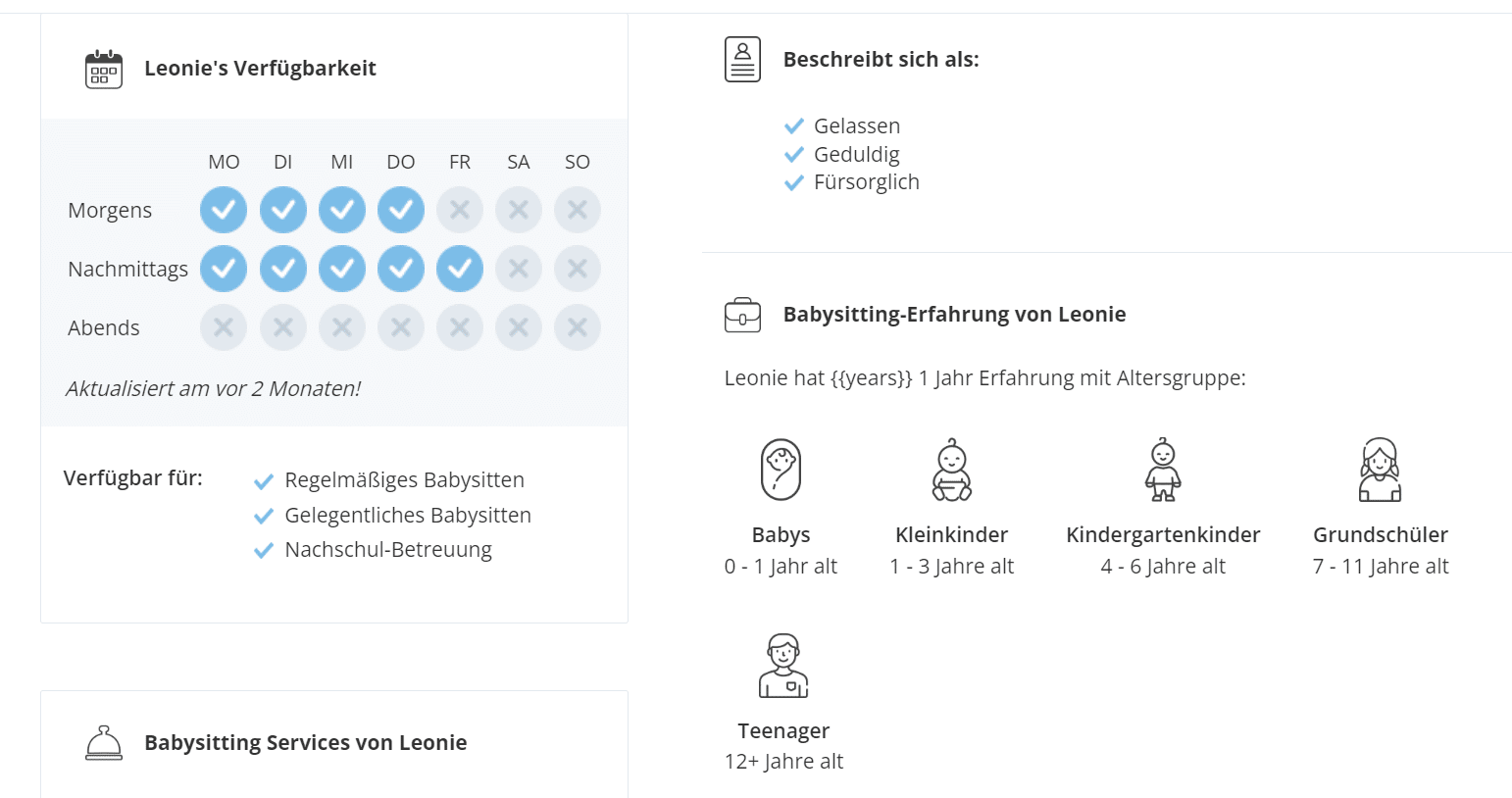This screenshot has height=798, width=1512.
Task: Click the Teenager age group label
Action: [x=783, y=731]
